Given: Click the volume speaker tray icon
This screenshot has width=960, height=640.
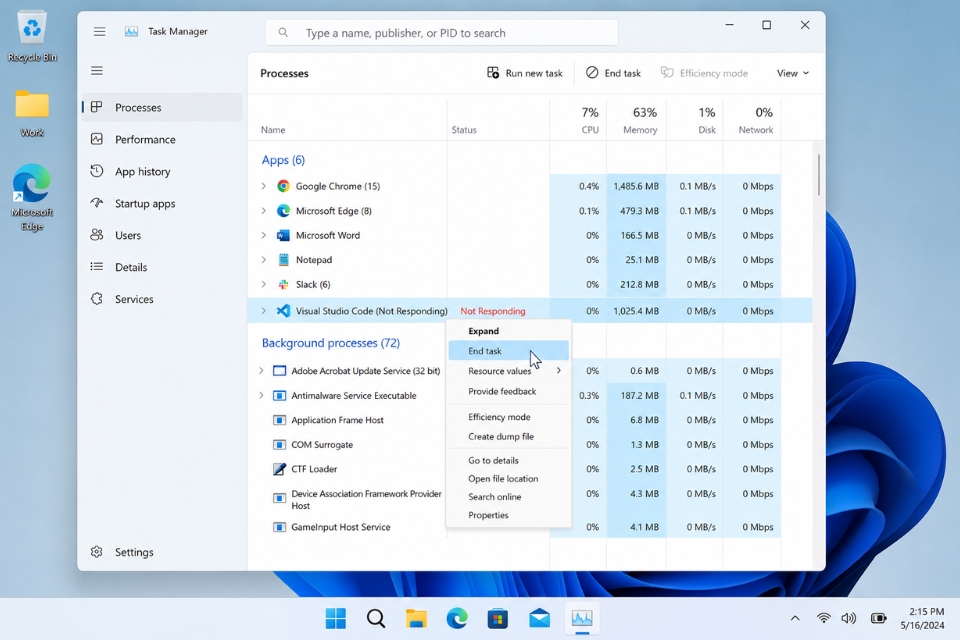Looking at the screenshot, I should click(849, 618).
